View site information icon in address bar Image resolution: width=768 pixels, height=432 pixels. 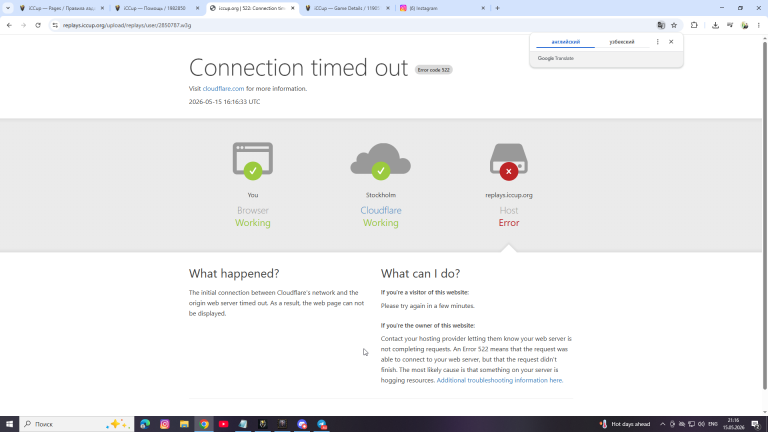click(55, 25)
